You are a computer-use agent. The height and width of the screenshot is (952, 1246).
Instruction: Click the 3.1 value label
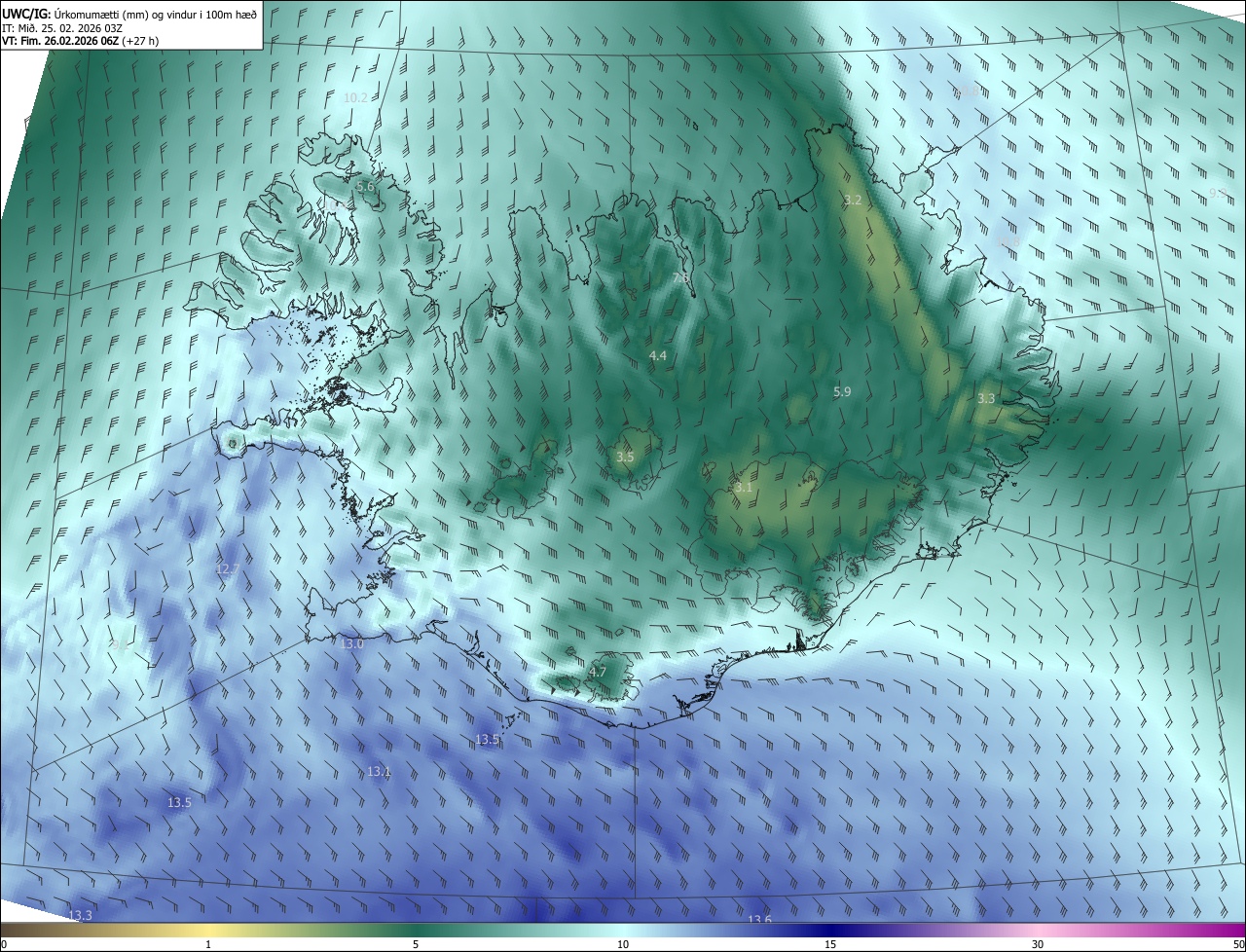click(744, 487)
